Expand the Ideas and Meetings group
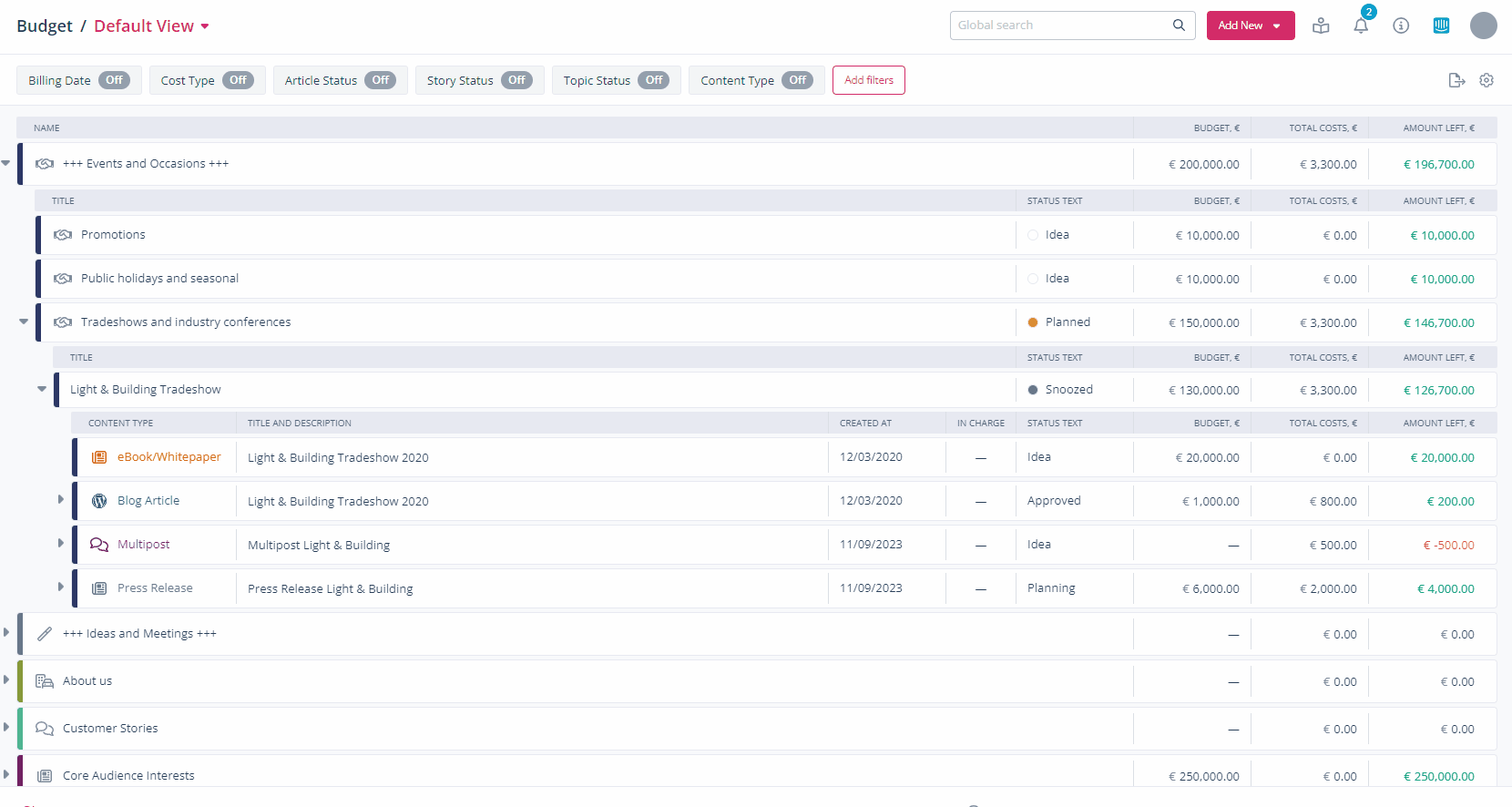The width and height of the screenshot is (1512, 807). (x=6, y=632)
